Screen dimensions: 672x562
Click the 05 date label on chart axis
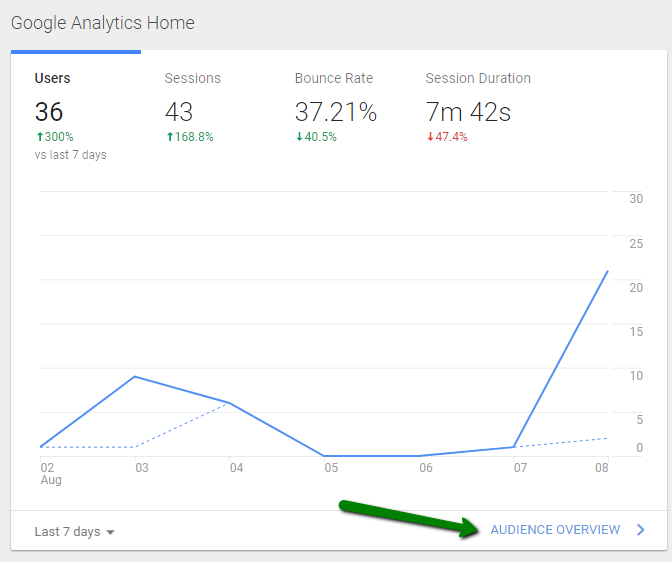(331, 467)
